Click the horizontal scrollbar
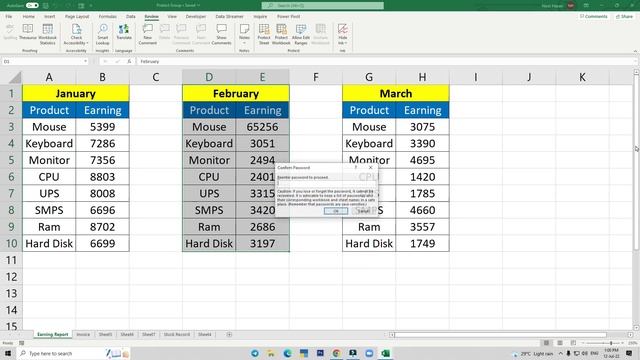Viewport: 640px width, 360px height. [x=499, y=335]
